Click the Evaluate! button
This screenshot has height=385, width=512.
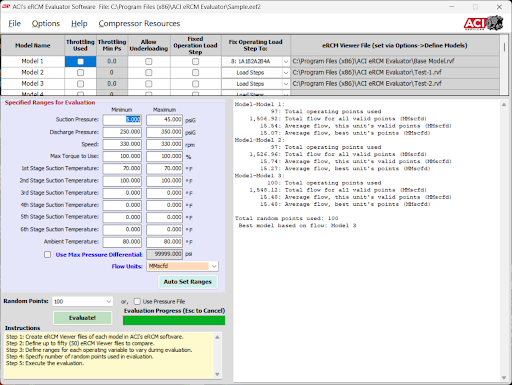coord(82,318)
